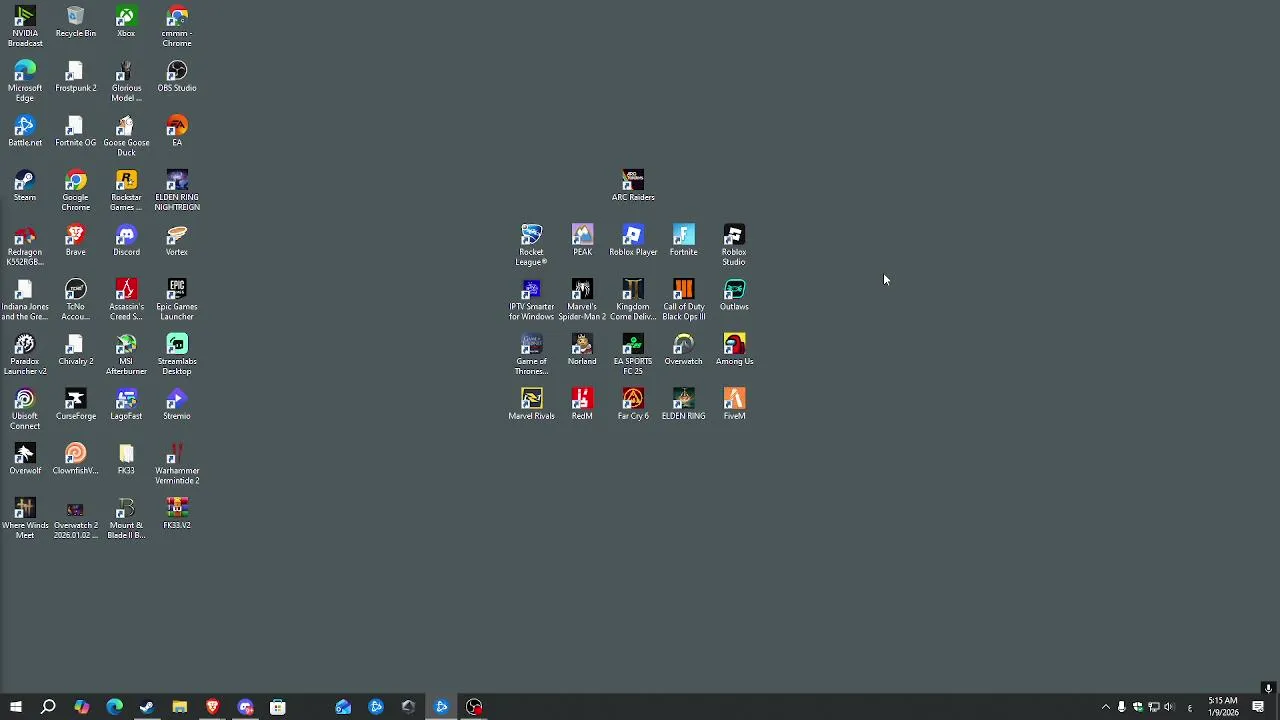Open ELDEN RING NIGHTREIGN desktop shortcut
Image resolution: width=1280 pixels, height=720 pixels.
pos(177,190)
